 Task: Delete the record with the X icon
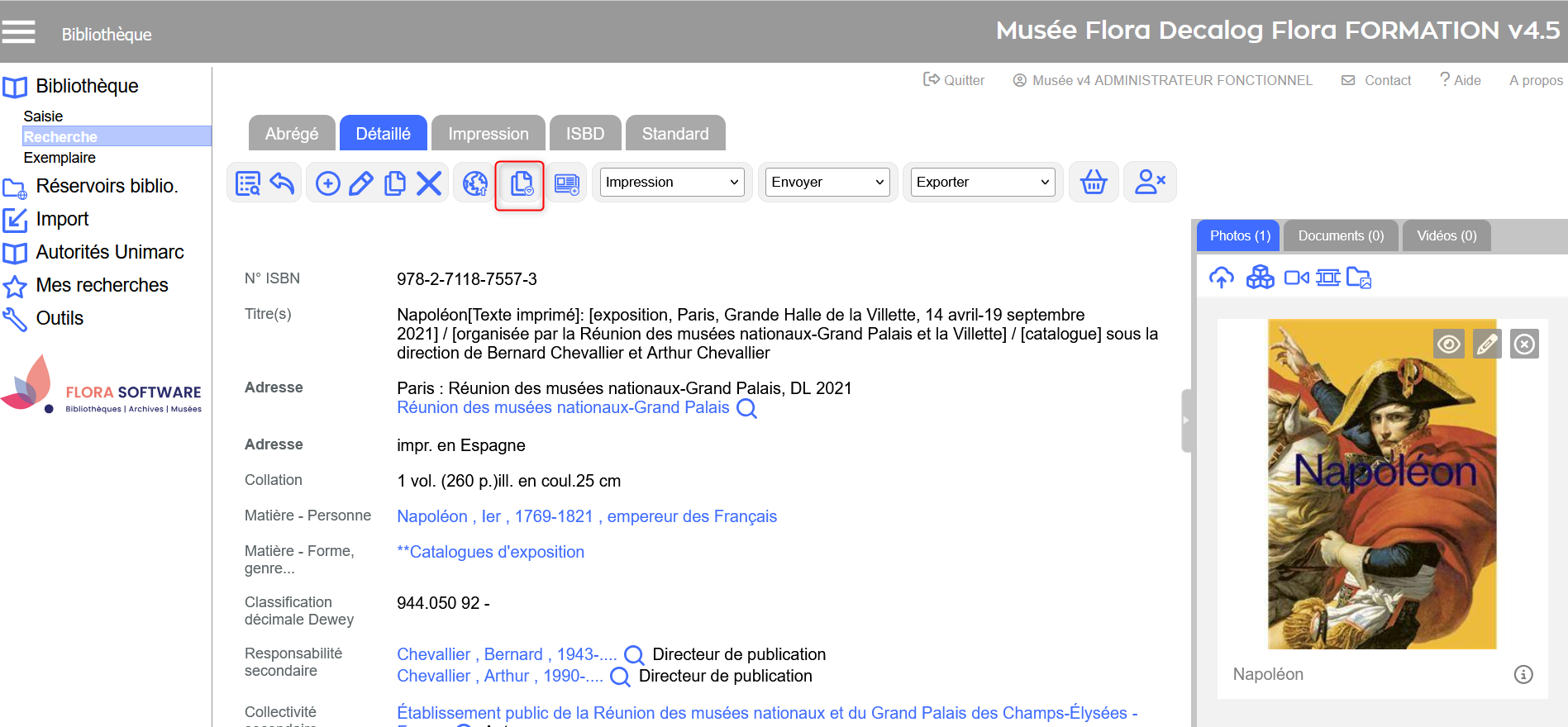(x=428, y=183)
